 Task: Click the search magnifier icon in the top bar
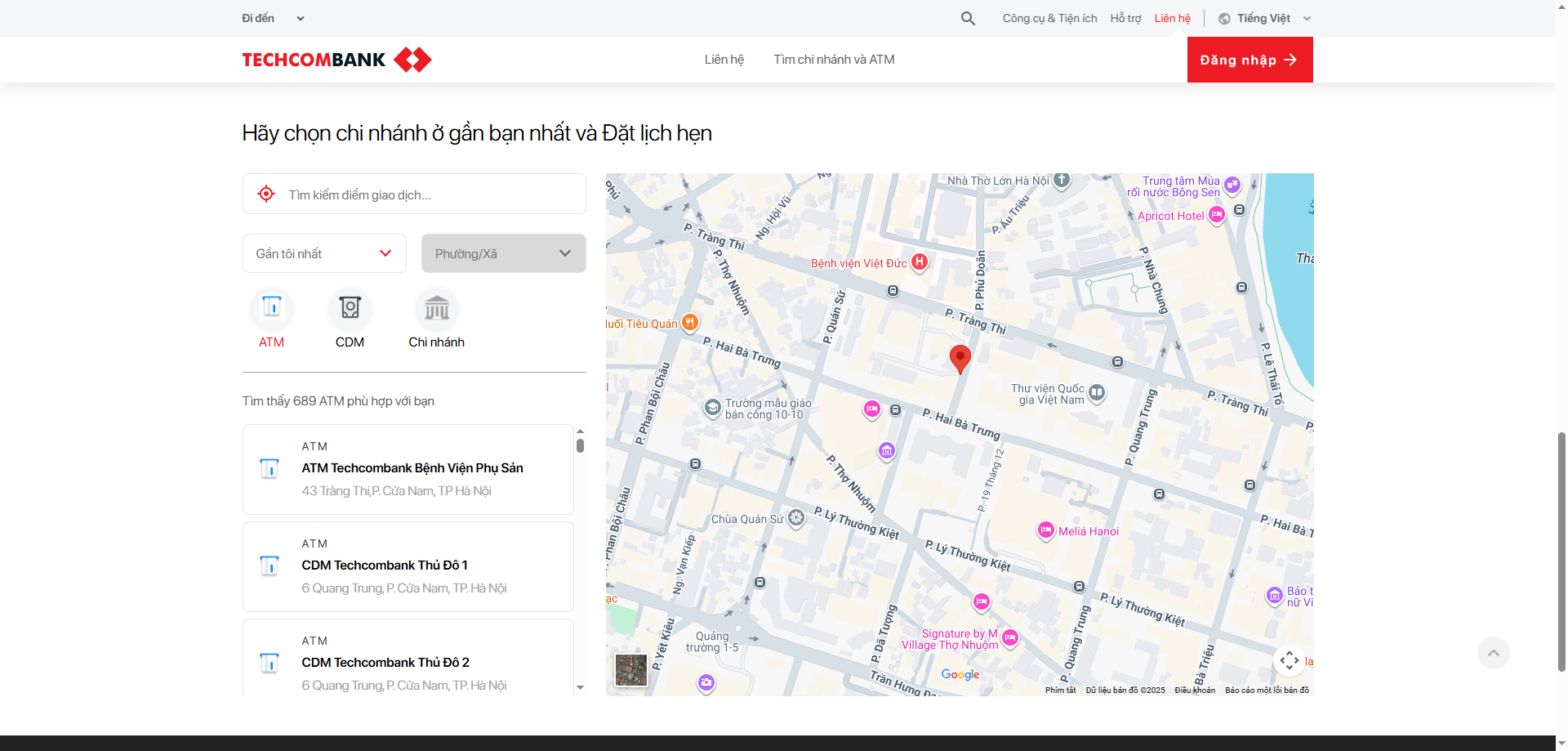(967, 18)
